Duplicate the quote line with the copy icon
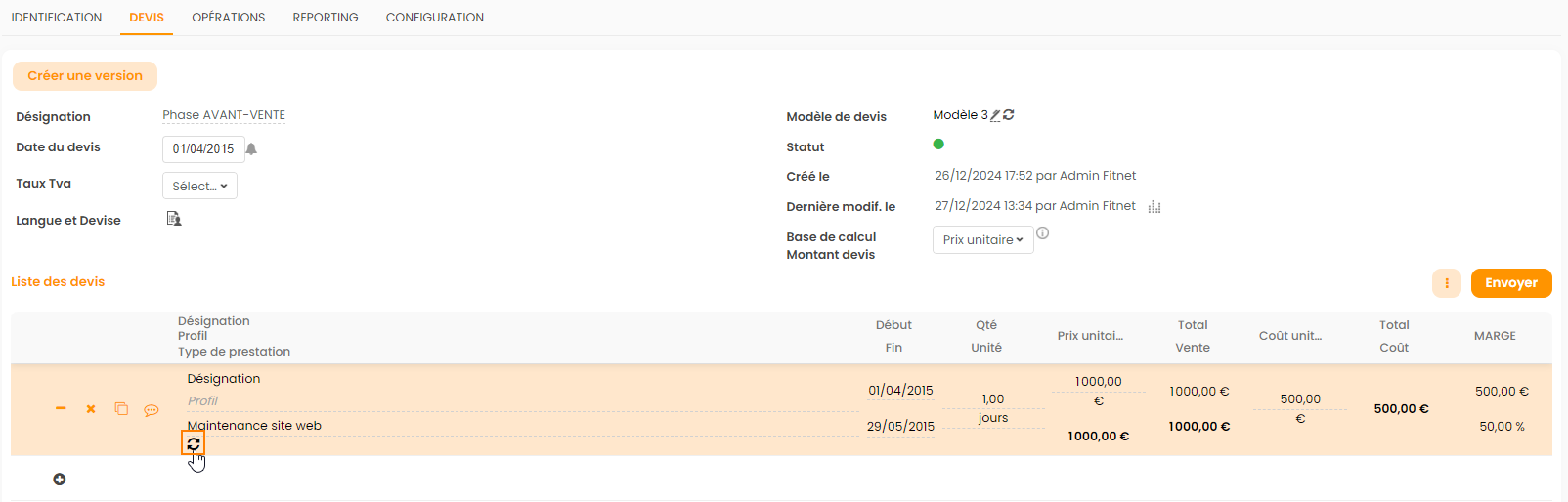The image size is (1568, 502). pyautogui.click(x=121, y=409)
